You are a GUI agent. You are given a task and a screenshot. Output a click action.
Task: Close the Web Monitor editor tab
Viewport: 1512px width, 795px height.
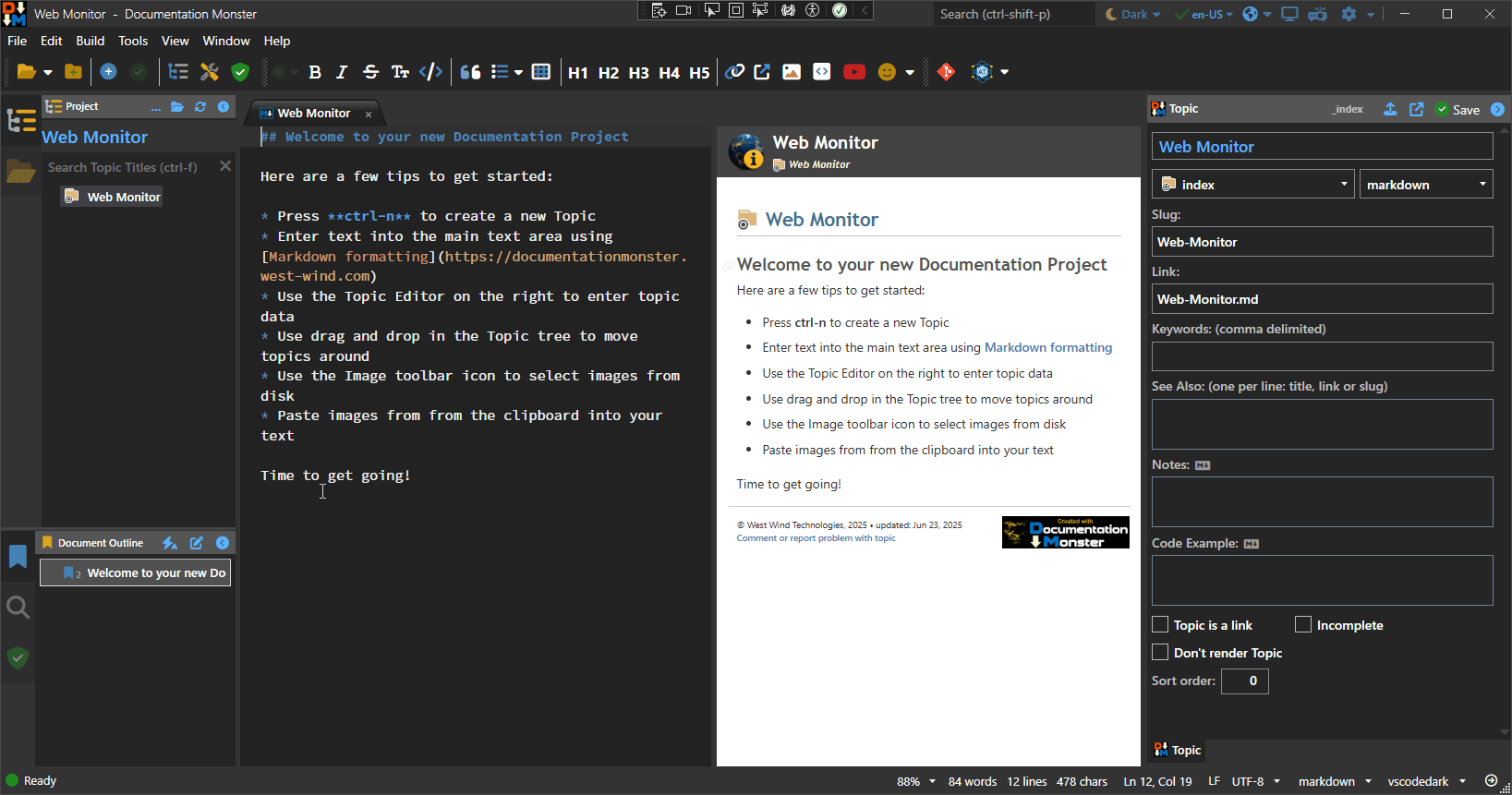[x=369, y=114]
